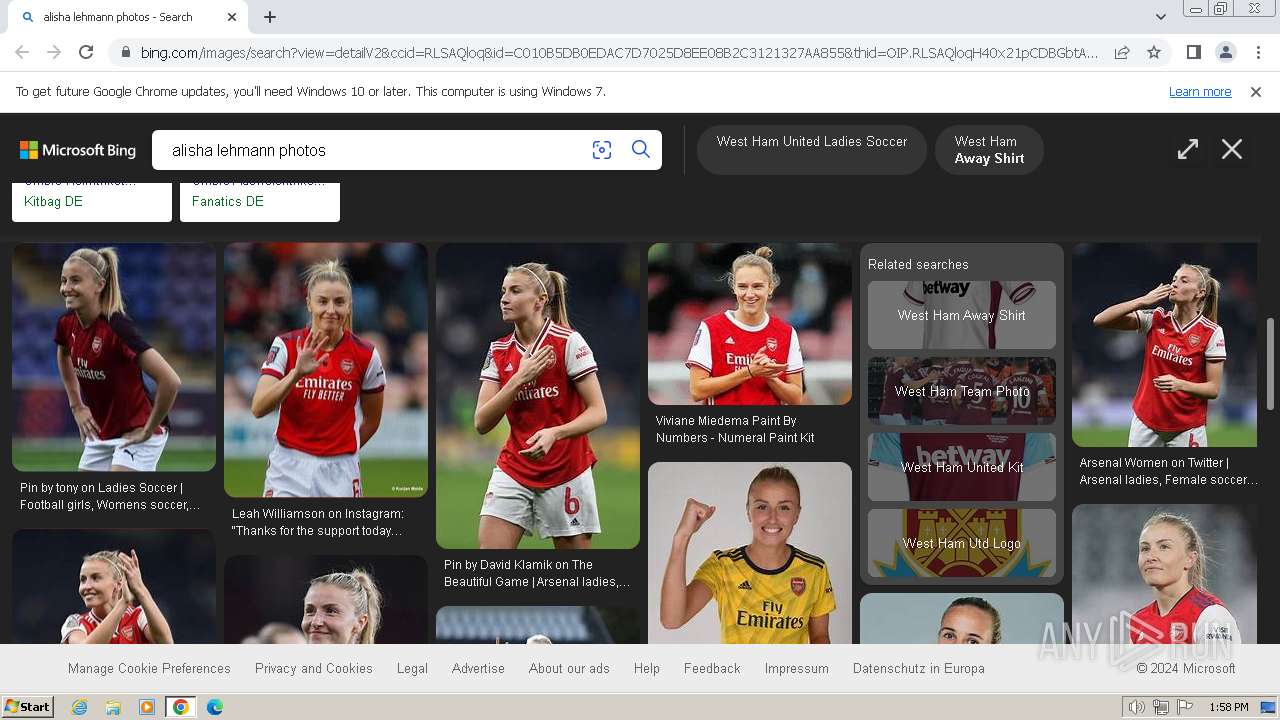
Task: Open the Legal footer link
Action: tap(412, 668)
